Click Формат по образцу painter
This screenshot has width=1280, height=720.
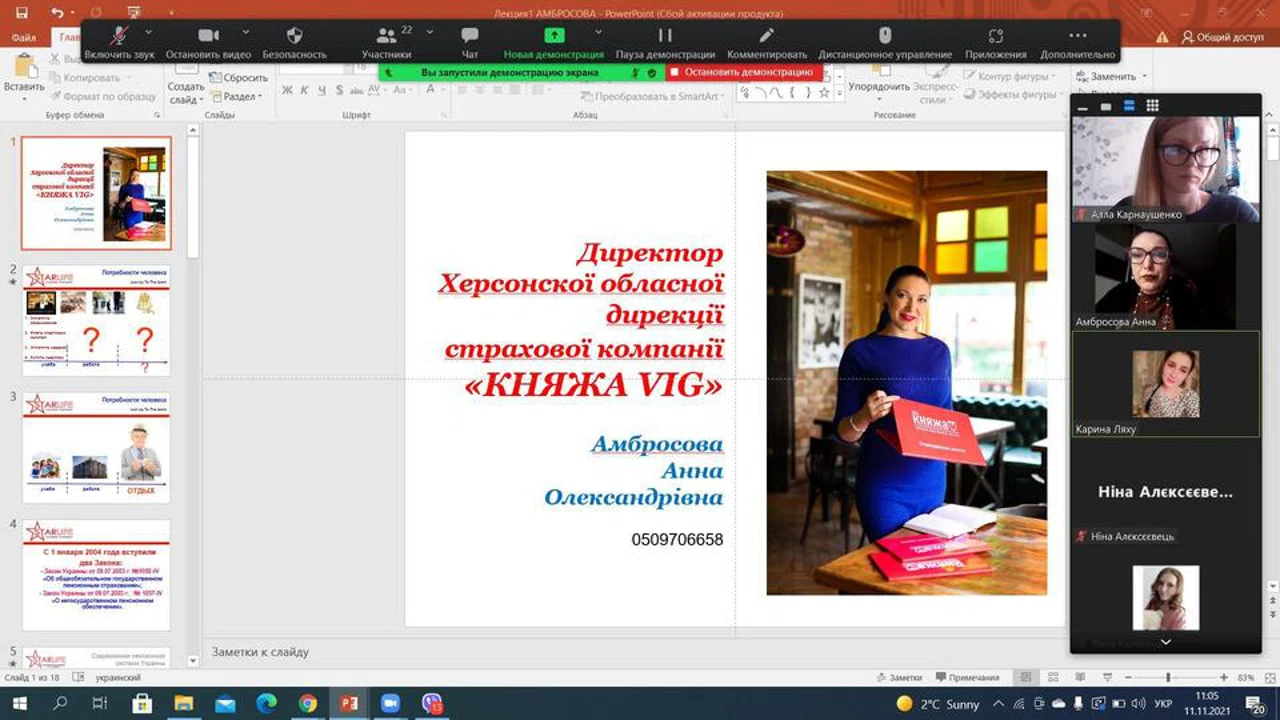click(102, 96)
